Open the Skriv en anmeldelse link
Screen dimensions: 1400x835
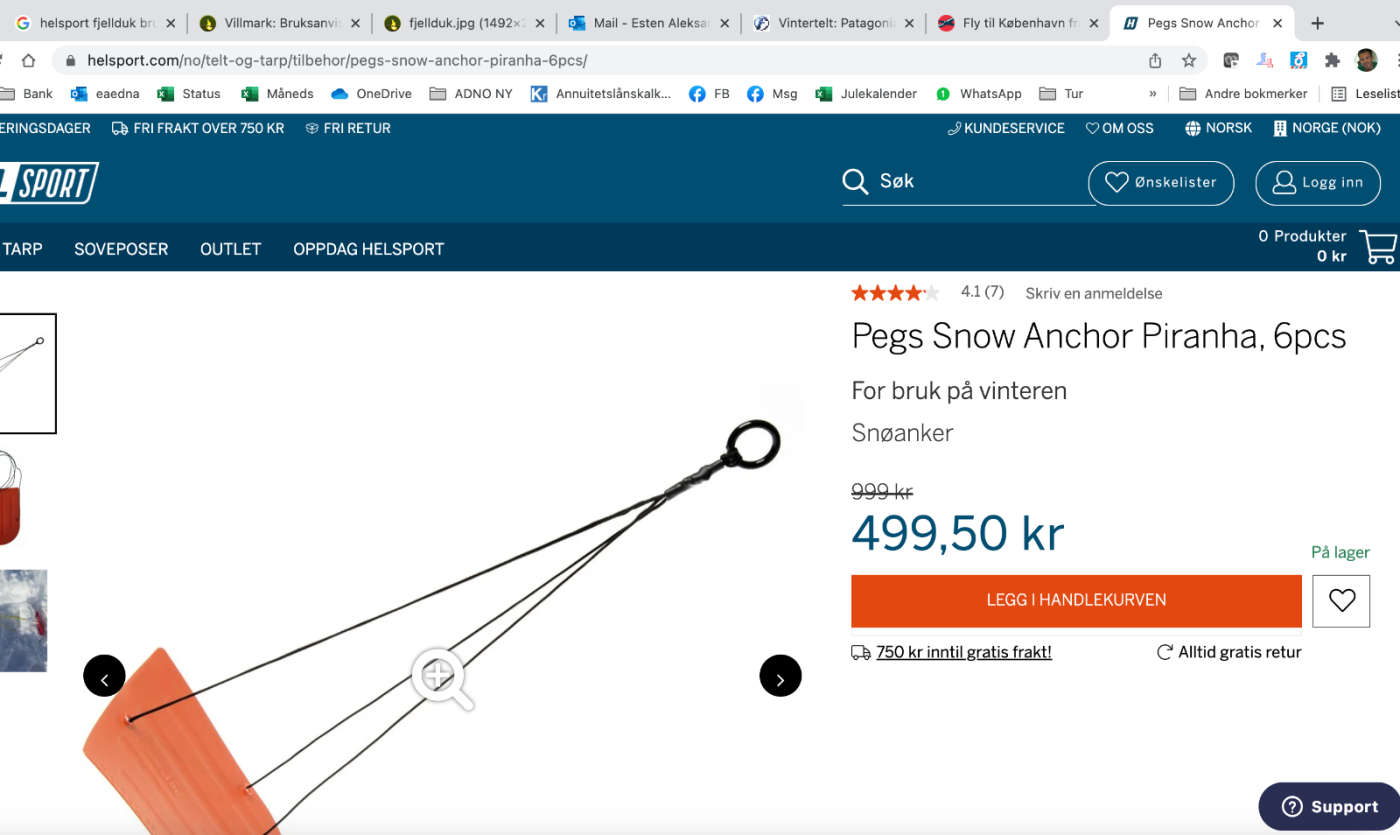pos(1092,293)
